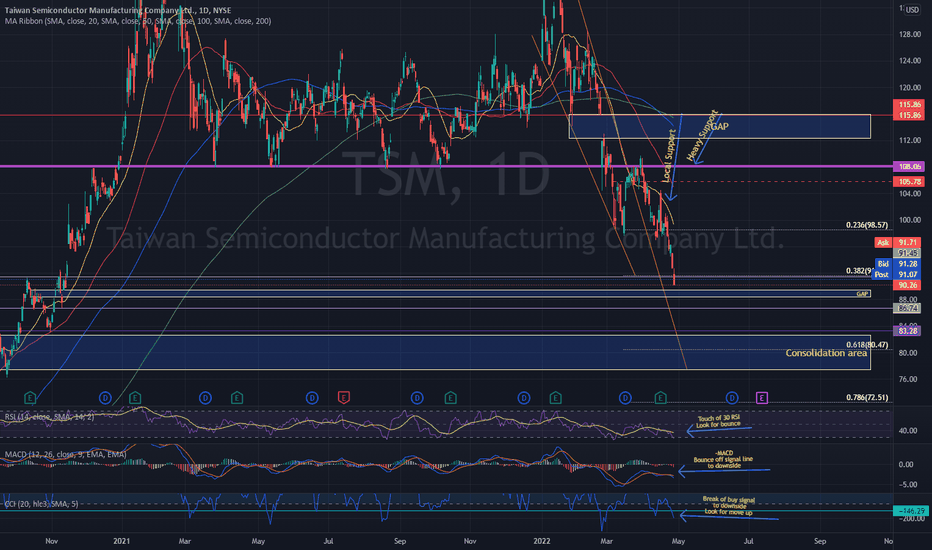This screenshot has height=550, width=932.
Task: Select the 'Local Support' annotation text
Action: (669, 156)
